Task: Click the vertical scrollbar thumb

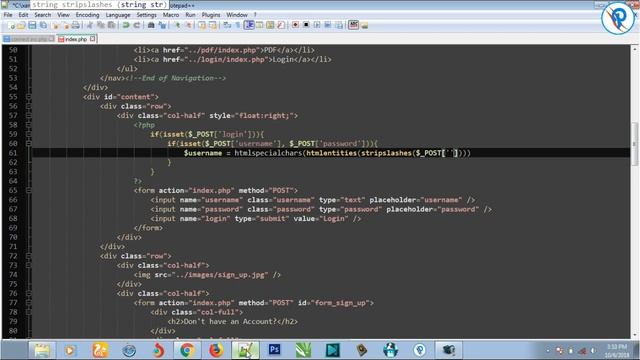Action: (x=635, y=144)
